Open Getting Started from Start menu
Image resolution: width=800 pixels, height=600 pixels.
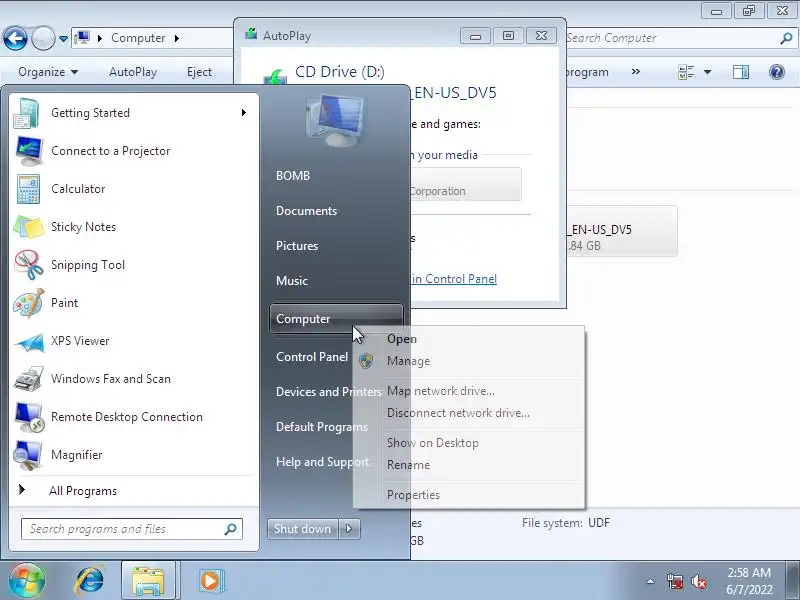134,113
